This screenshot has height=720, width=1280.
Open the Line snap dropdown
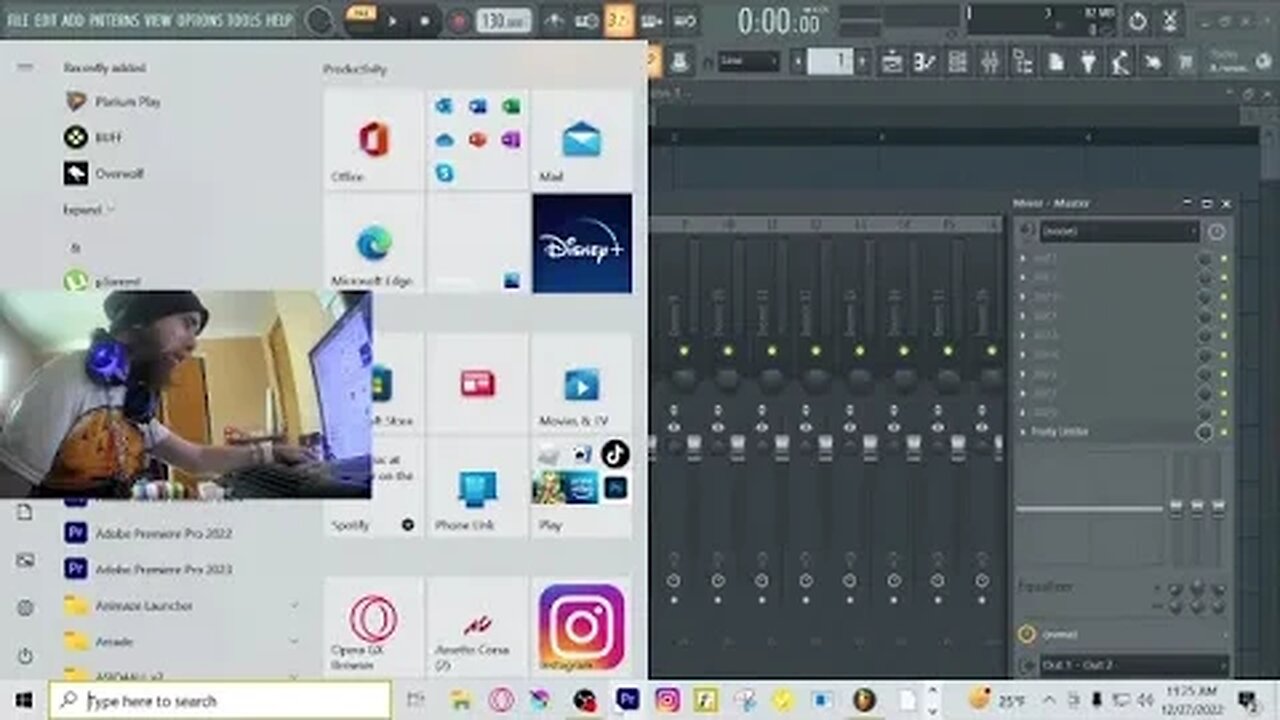[x=748, y=61]
